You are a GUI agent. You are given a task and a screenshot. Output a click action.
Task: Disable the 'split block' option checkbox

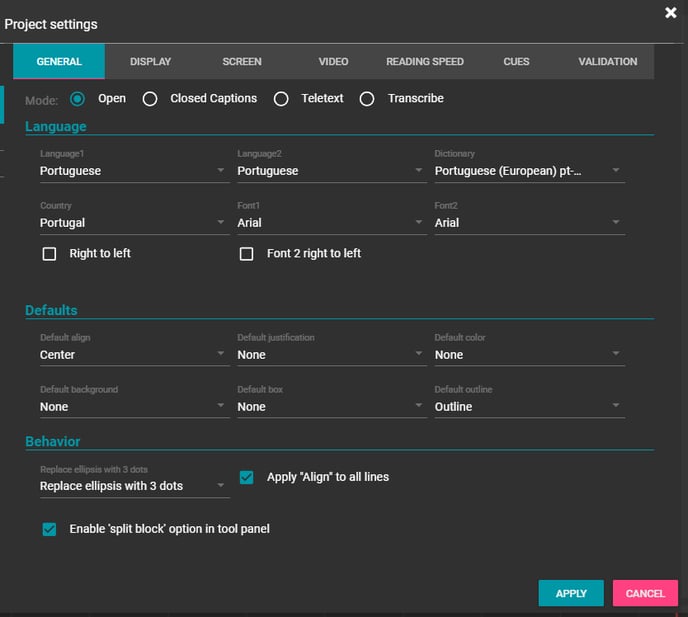click(x=49, y=529)
